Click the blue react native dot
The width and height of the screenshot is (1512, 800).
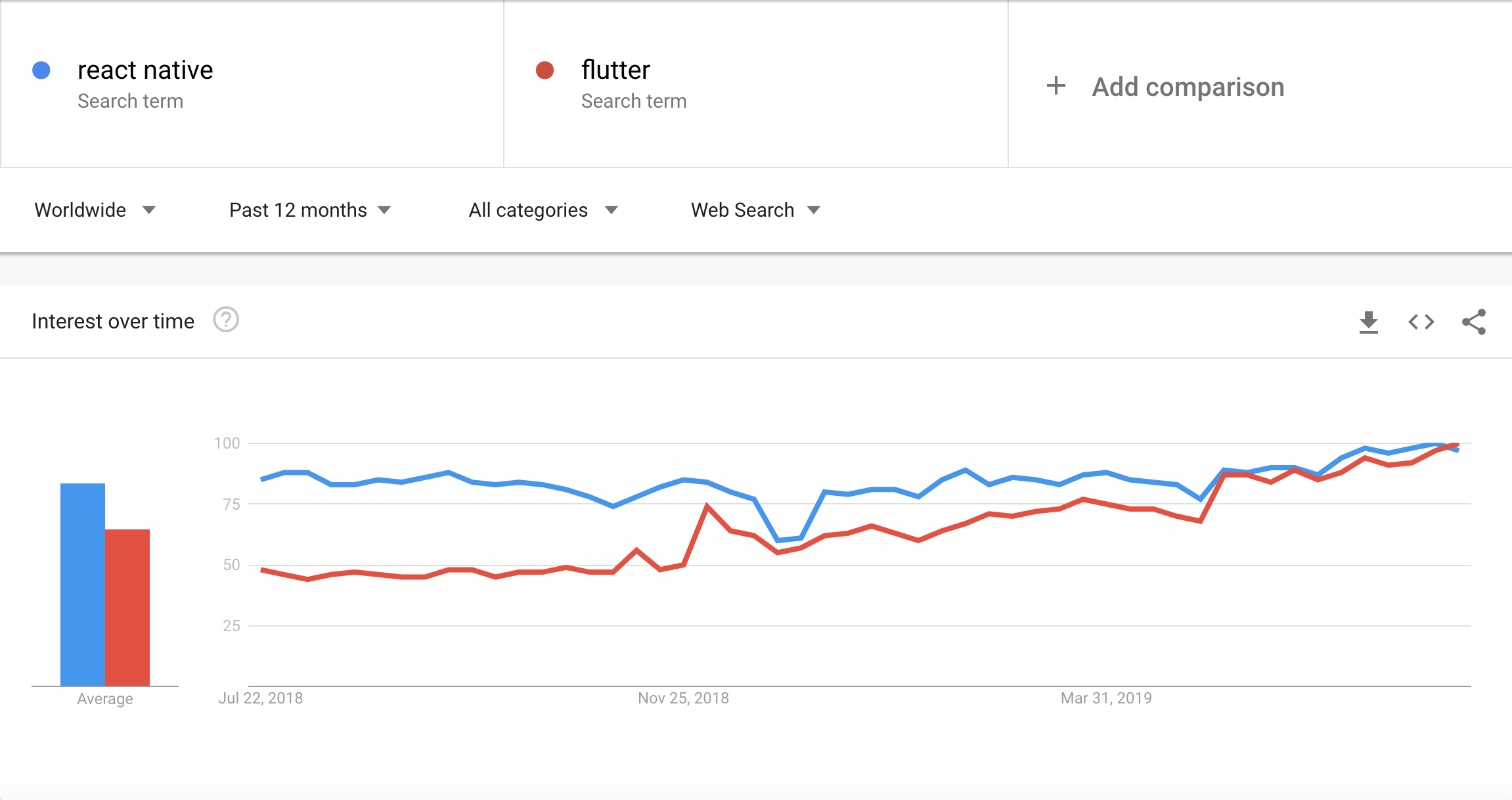tap(41, 70)
